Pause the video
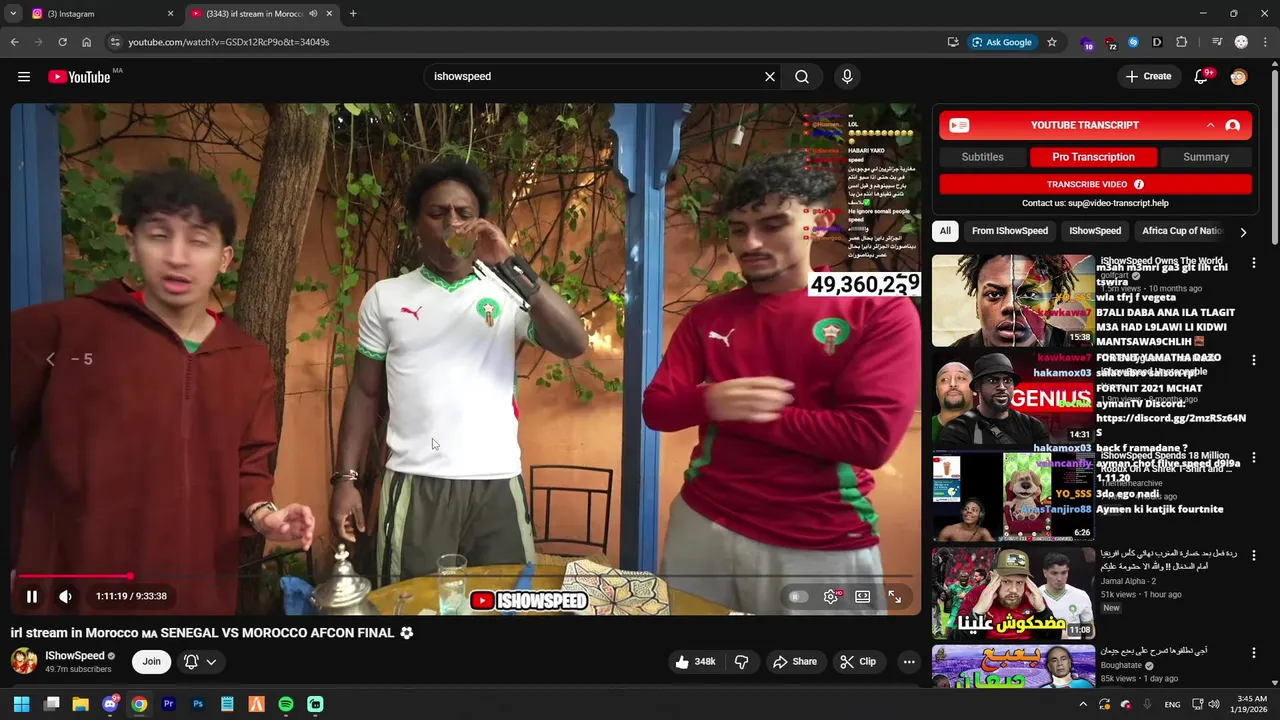This screenshot has height=720, width=1280. tap(31, 596)
